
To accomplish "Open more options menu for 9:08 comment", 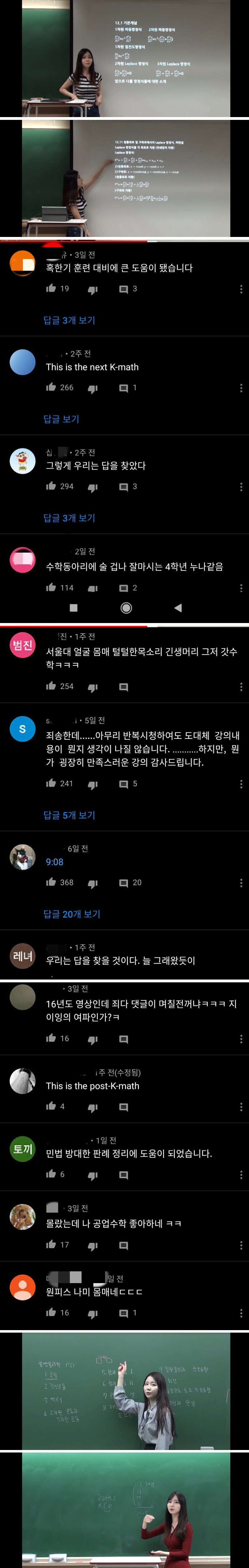I will tap(241, 883).
